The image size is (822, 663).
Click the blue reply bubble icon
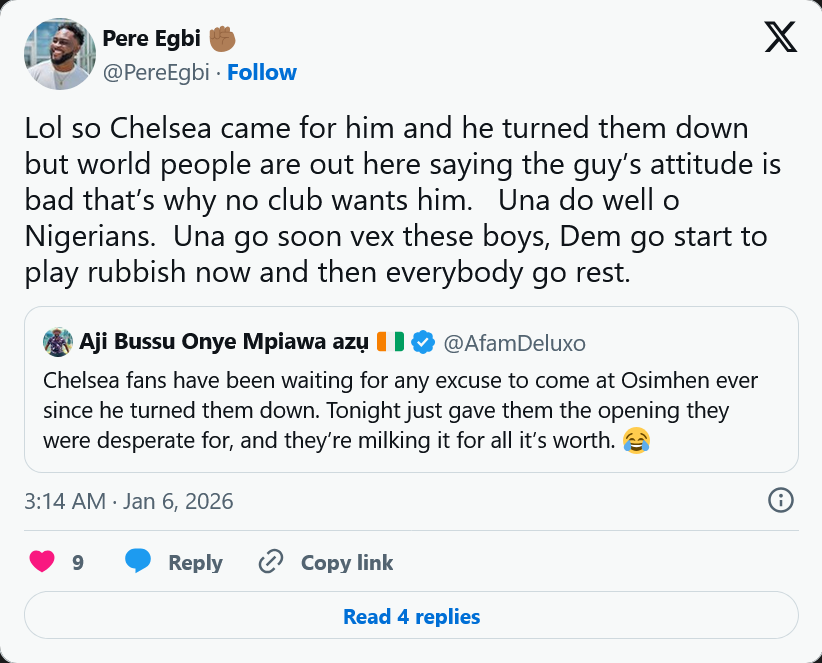138,562
